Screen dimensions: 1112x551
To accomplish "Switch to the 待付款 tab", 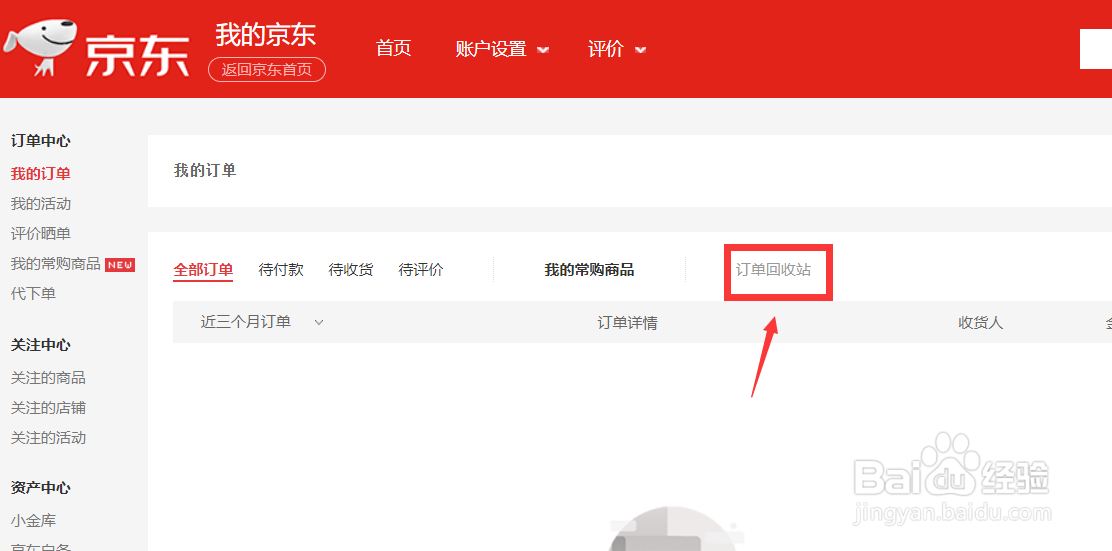I will (x=281, y=269).
